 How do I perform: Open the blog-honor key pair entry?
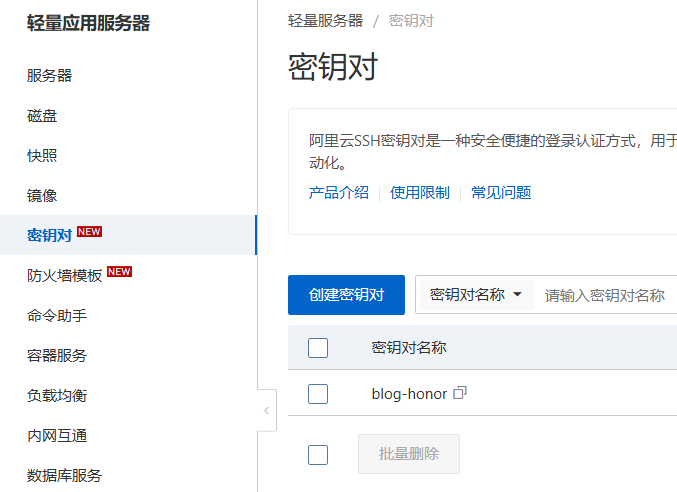click(409, 394)
